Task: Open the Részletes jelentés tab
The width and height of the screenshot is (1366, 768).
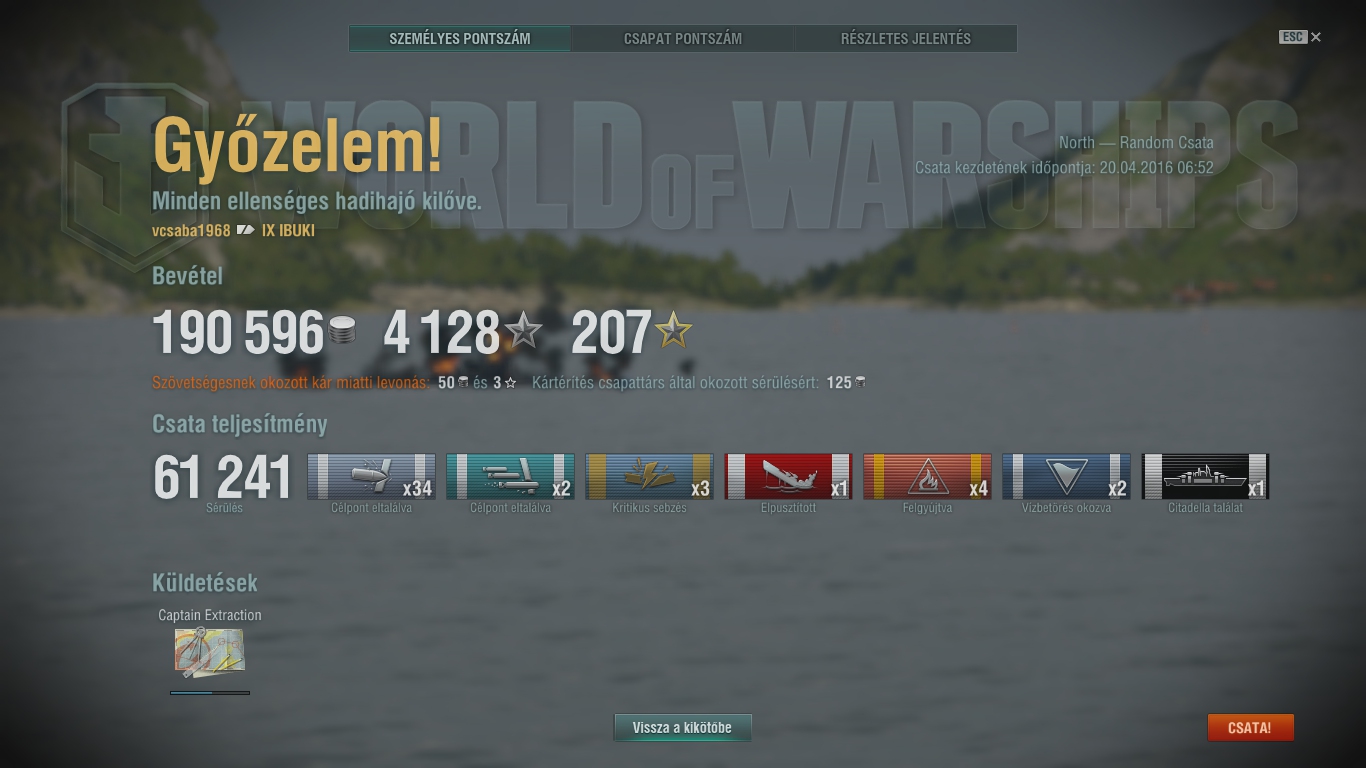Action: 906,39
